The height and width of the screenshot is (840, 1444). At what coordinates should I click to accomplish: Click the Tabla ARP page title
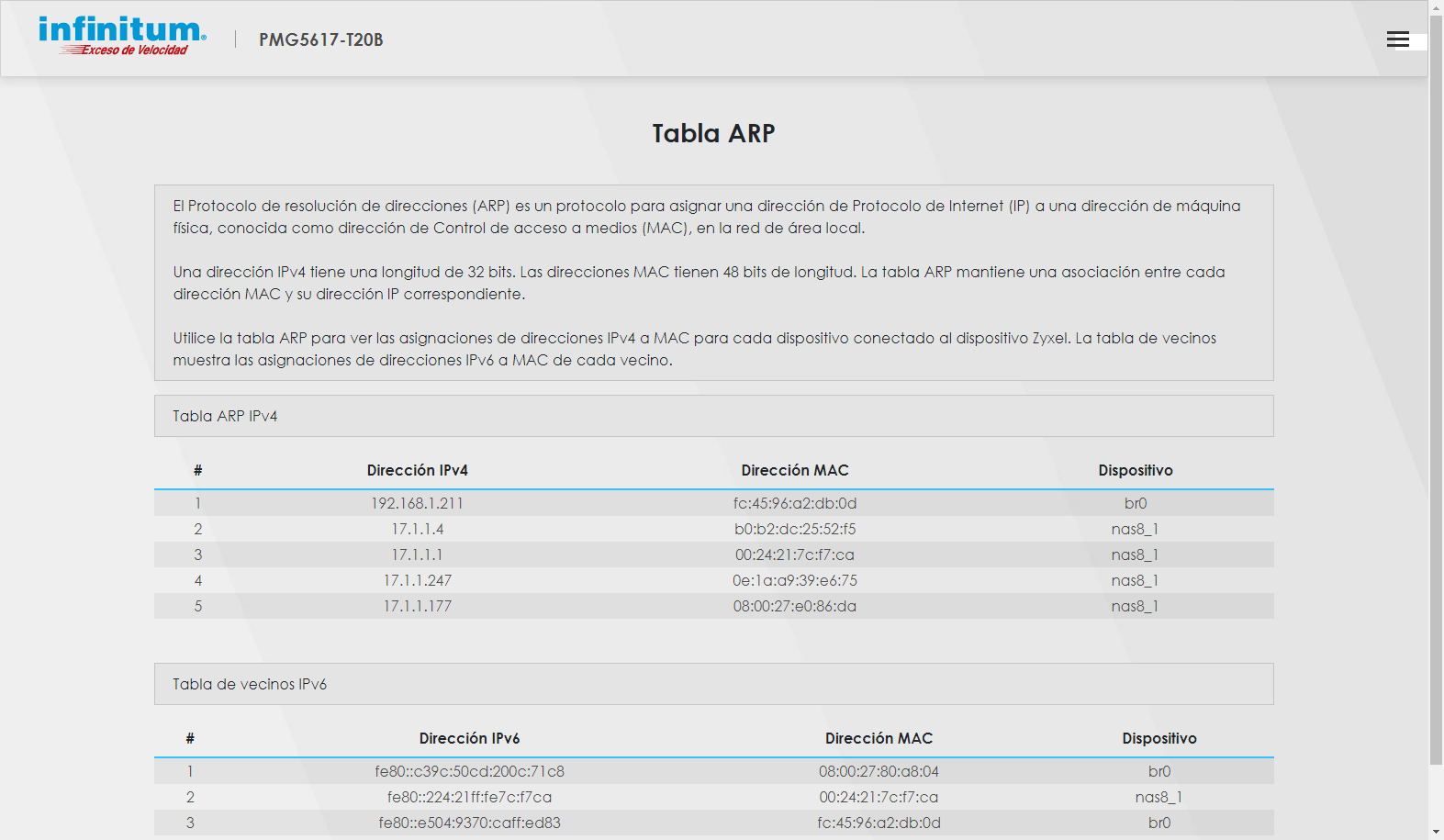coord(713,133)
